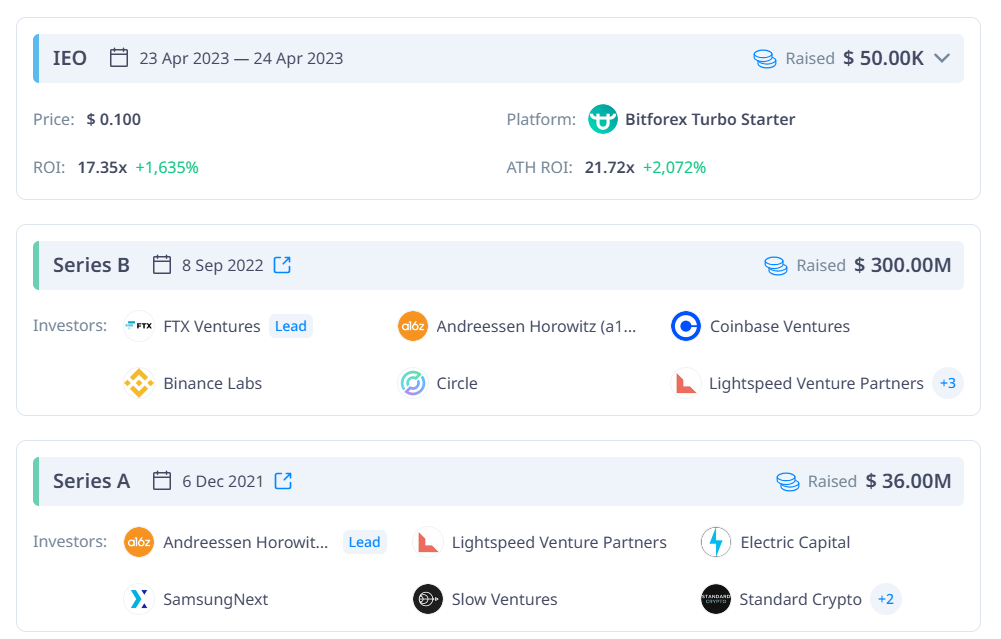Open the Slow Ventures investor link

point(504,599)
